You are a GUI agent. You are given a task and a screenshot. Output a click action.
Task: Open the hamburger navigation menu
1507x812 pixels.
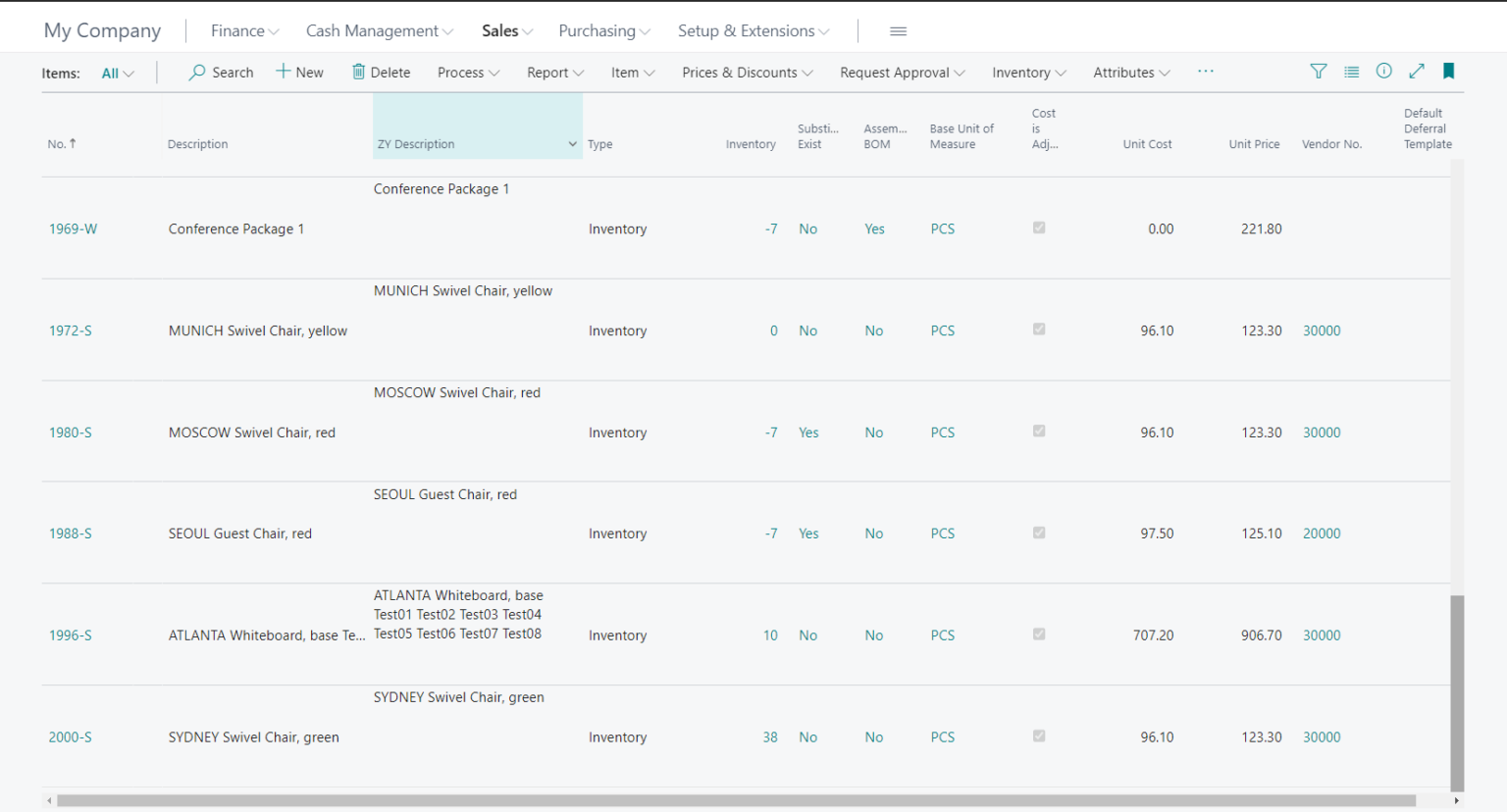898,30
